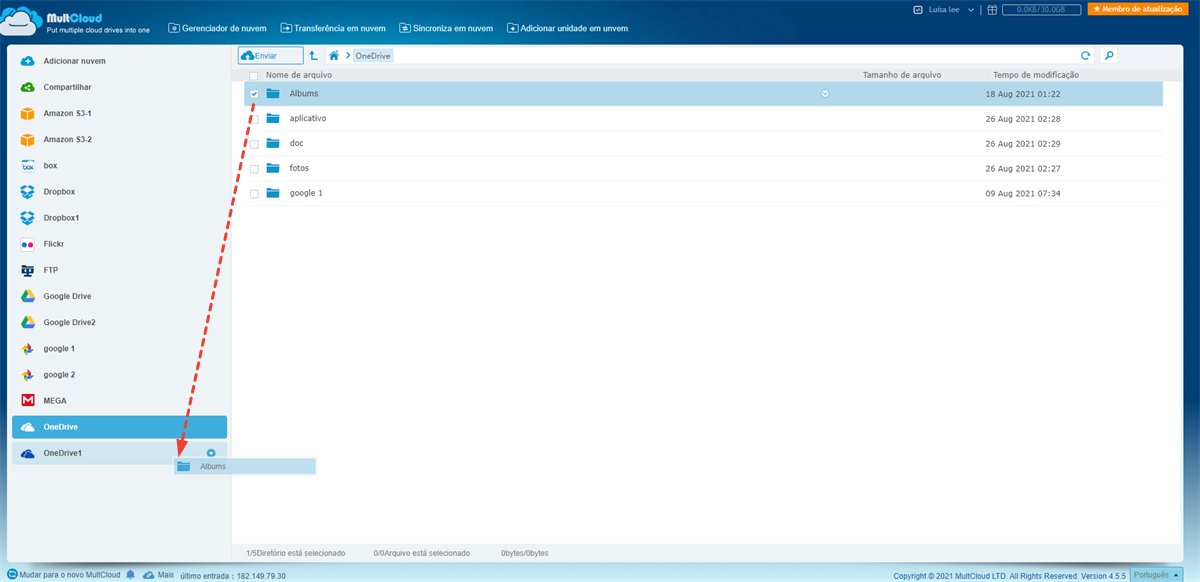The height and width of the screenshot is (582, 1200).
Task: Sort by Tempo de modificação column
Action: tap(1036, 75)
